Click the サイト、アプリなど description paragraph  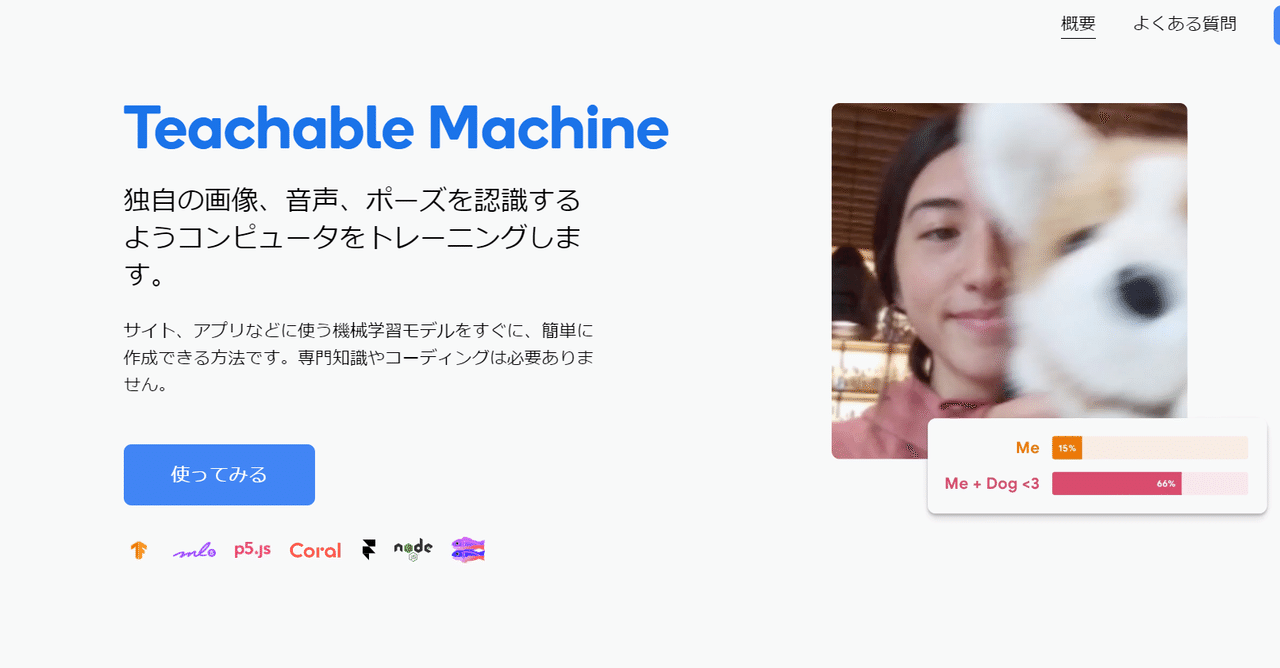click(x=358, y=357)
